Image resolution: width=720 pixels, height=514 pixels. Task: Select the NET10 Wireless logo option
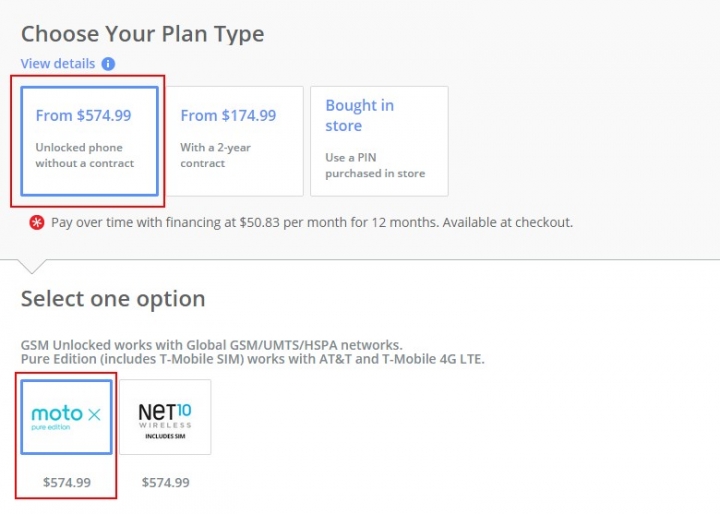coord(165,417)
